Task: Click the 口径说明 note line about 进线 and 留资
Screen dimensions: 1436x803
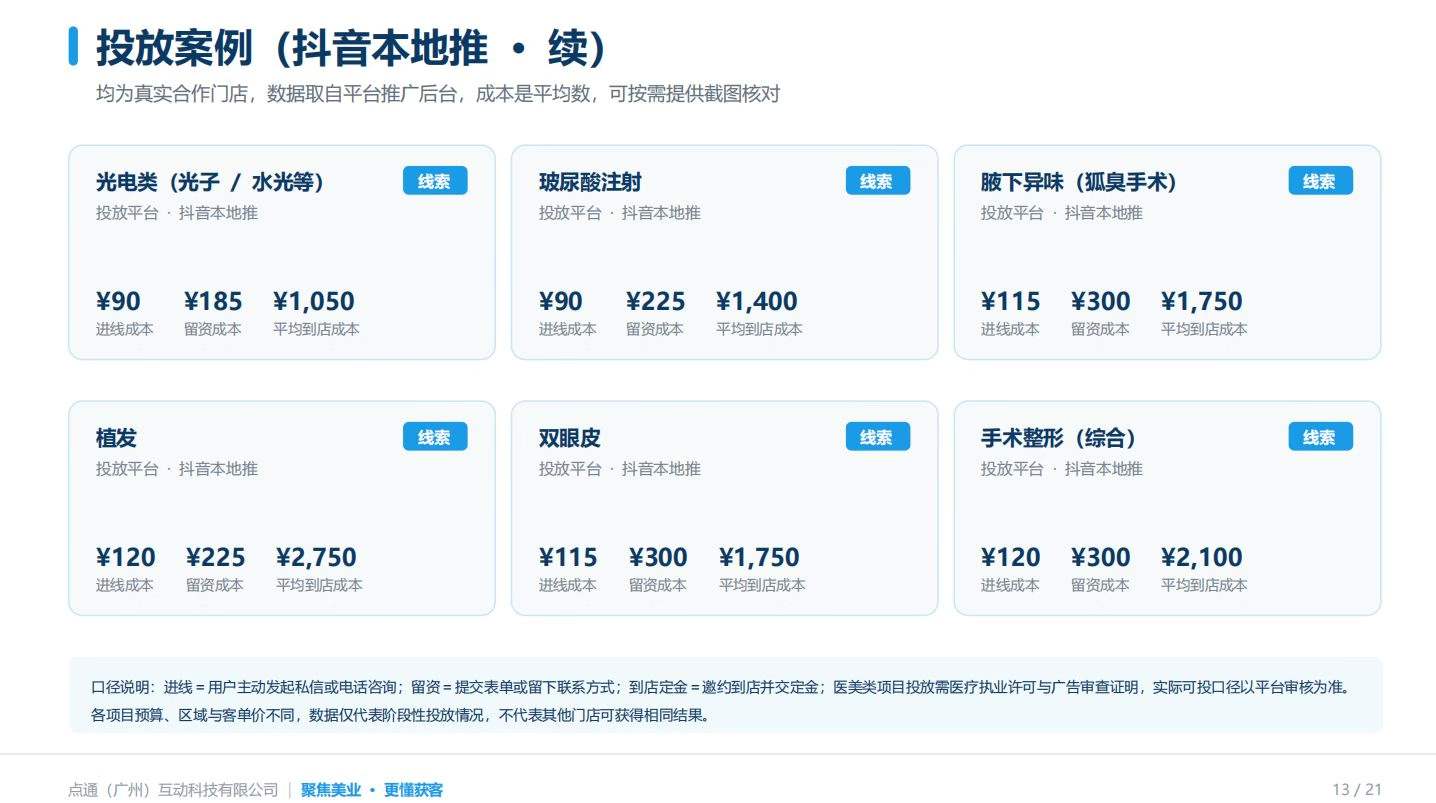Action: click(721, 687)
